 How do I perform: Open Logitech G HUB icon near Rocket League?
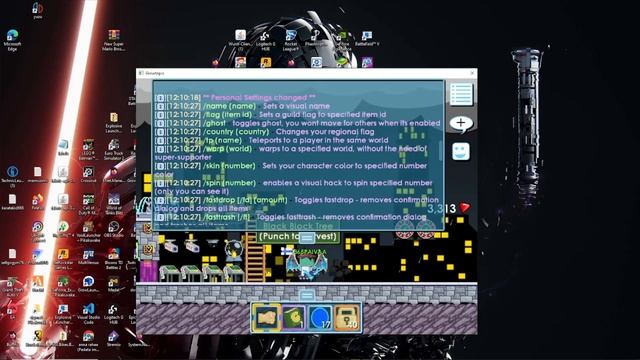click(x=265, y=40)
